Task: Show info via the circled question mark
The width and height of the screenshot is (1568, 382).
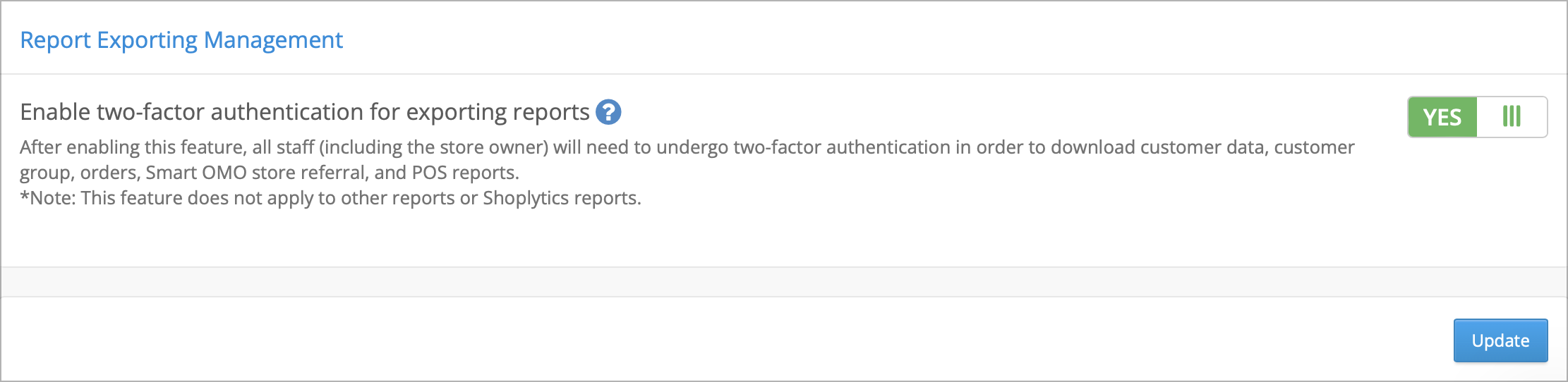Action: click(608, 112)
